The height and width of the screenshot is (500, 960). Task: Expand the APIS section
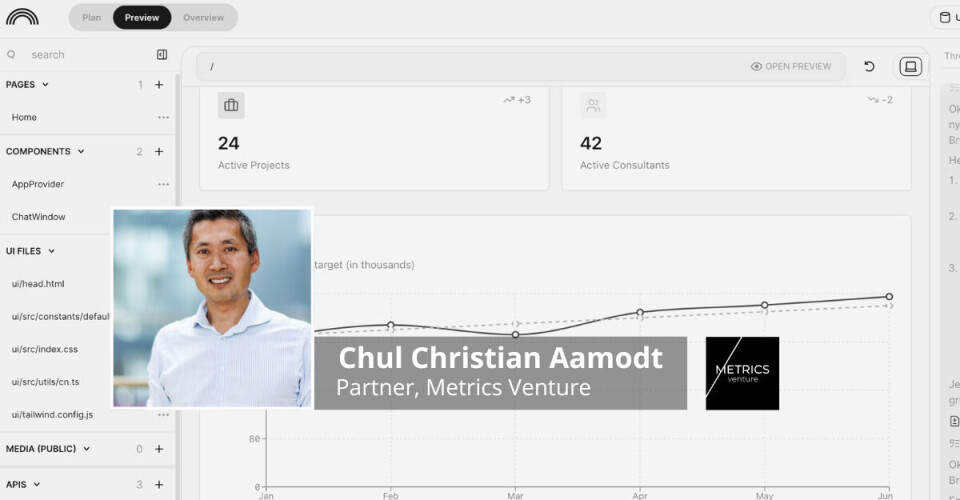click(x=37, y=485)
